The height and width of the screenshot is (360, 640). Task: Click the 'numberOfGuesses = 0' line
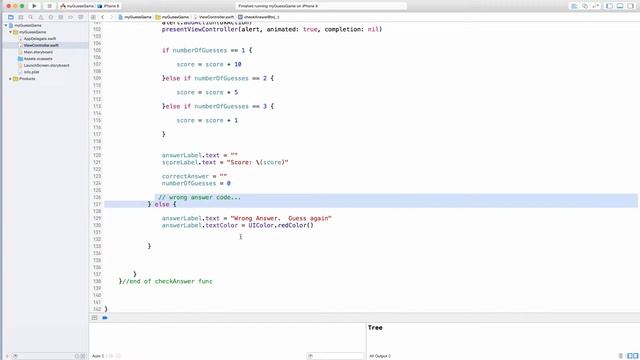point(196,184)
